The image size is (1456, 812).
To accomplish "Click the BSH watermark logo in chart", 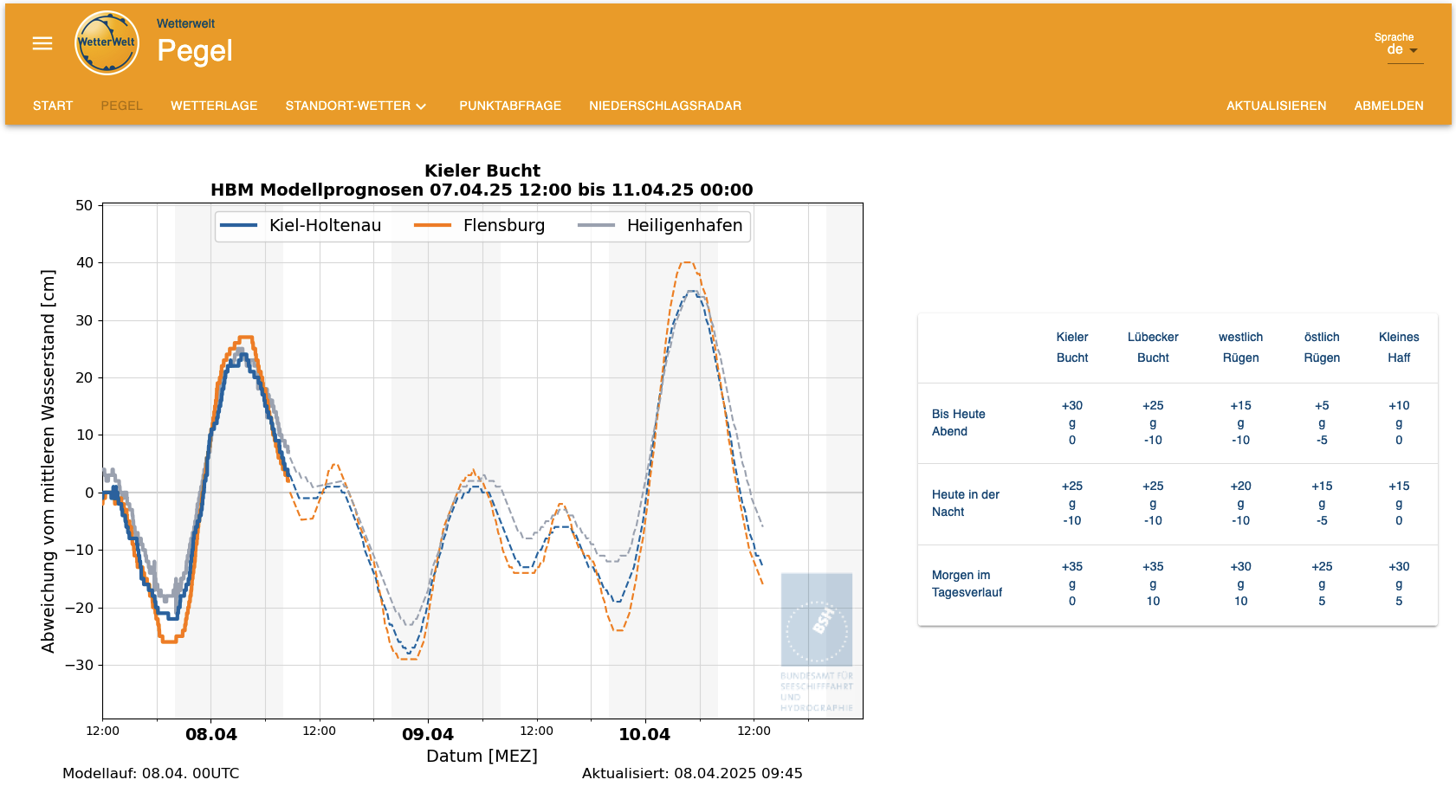I will click(816, 620).
